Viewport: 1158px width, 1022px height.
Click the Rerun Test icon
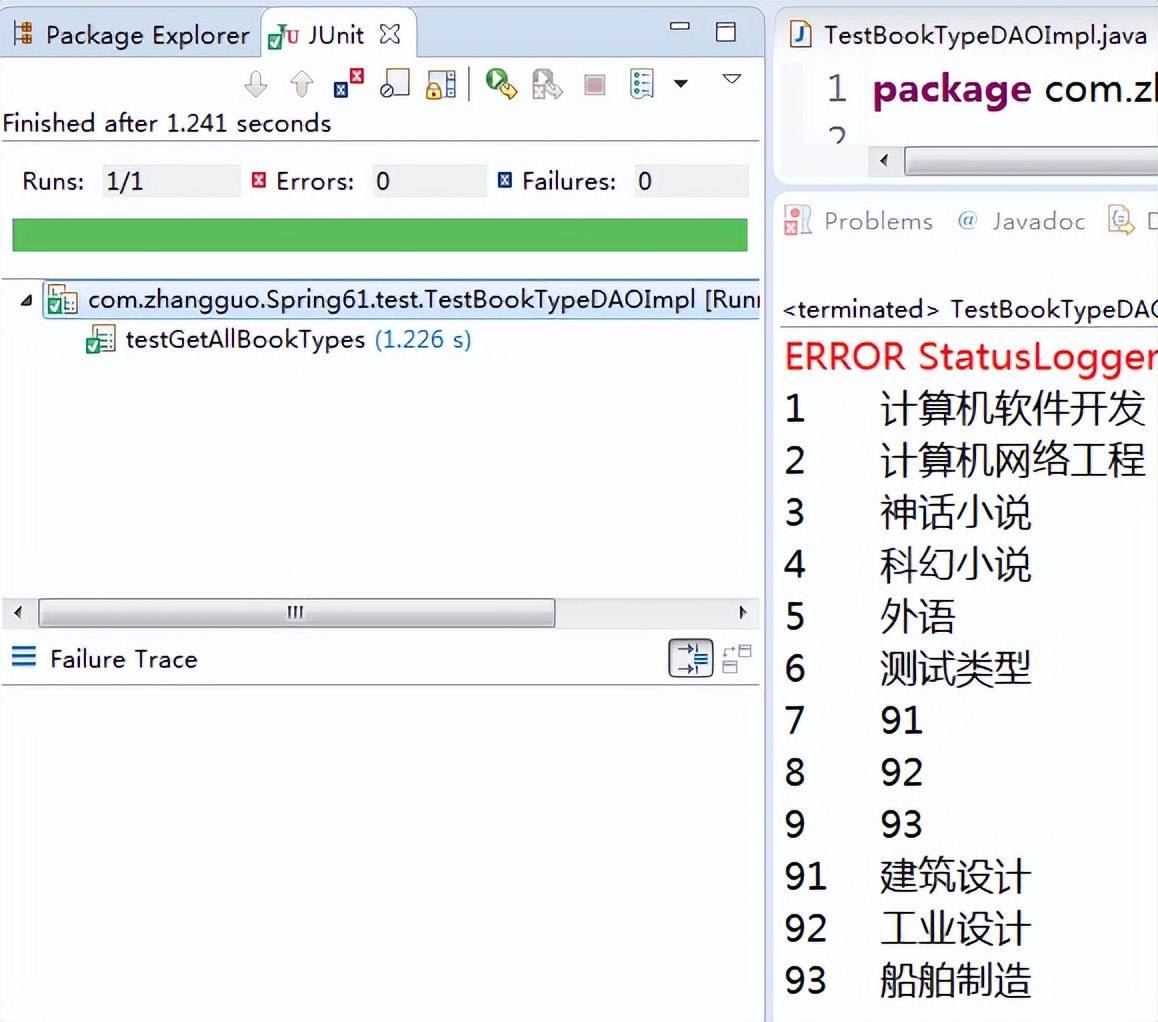(501, 83)
